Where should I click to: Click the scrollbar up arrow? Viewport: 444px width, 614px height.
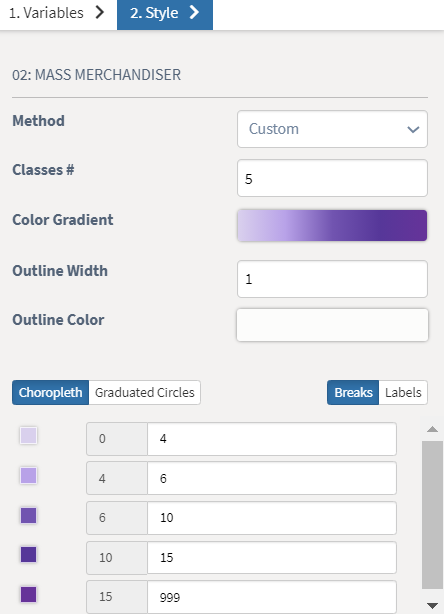click(432, 430)
